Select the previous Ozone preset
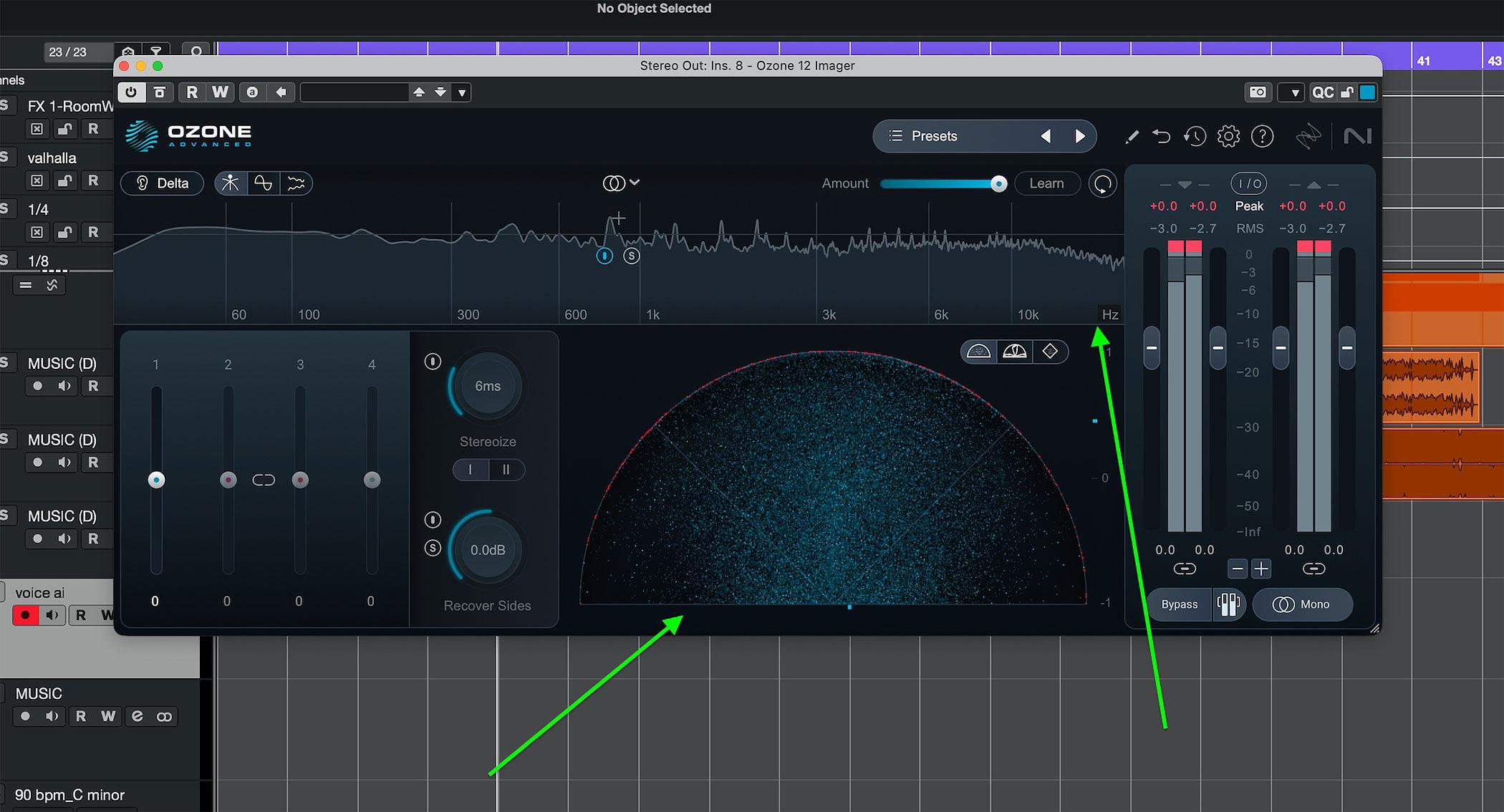 point(1046,136)
